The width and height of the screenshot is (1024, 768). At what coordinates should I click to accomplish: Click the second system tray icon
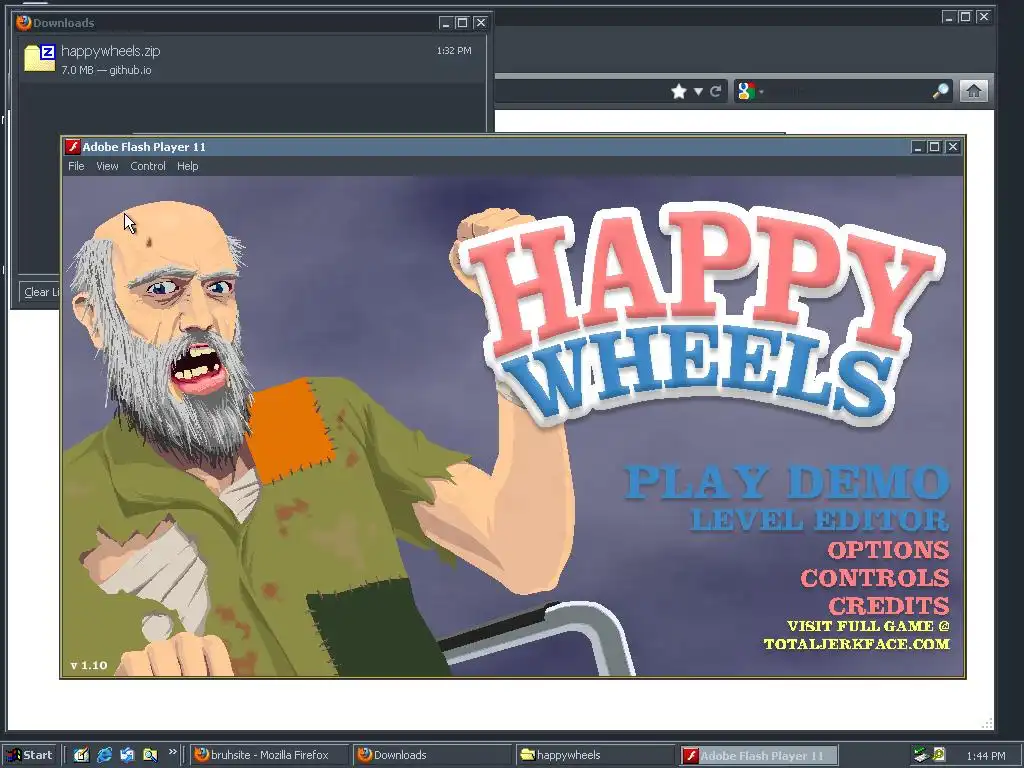[938, 754]
